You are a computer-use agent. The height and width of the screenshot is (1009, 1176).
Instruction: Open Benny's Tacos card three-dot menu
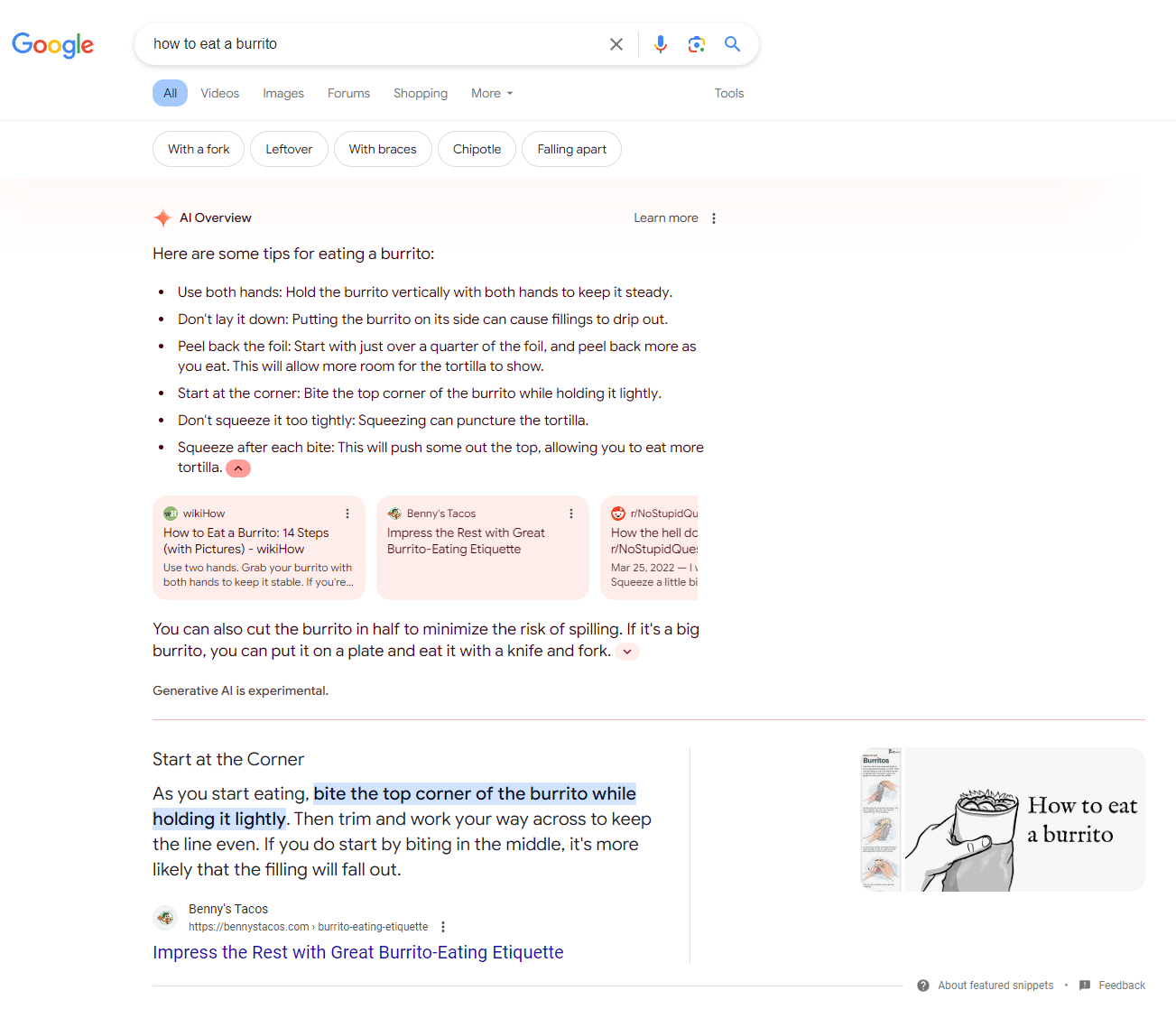(571, 514)
